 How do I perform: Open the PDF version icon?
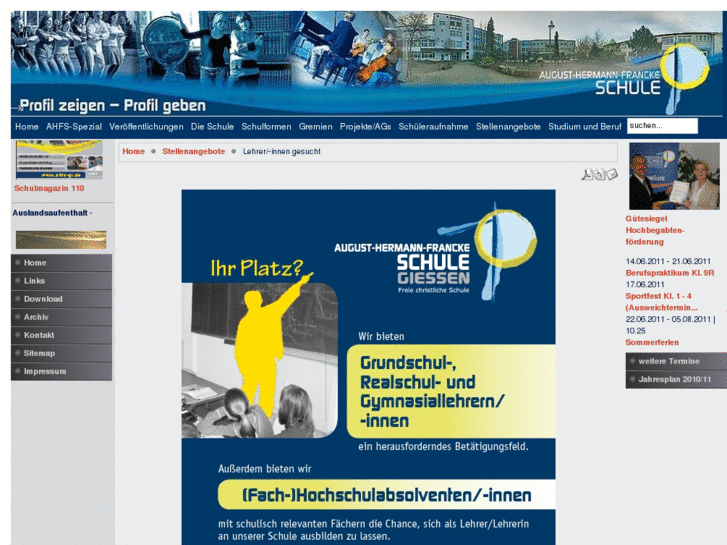[x=587, y=174]
